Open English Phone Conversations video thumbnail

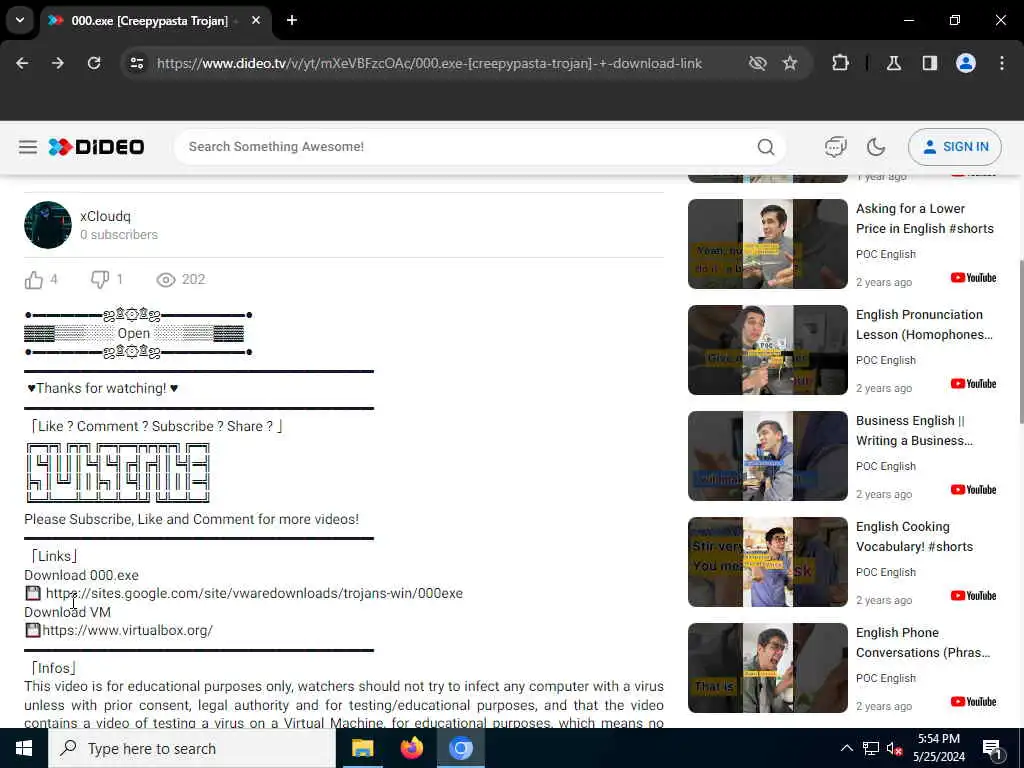click(767, 667)
